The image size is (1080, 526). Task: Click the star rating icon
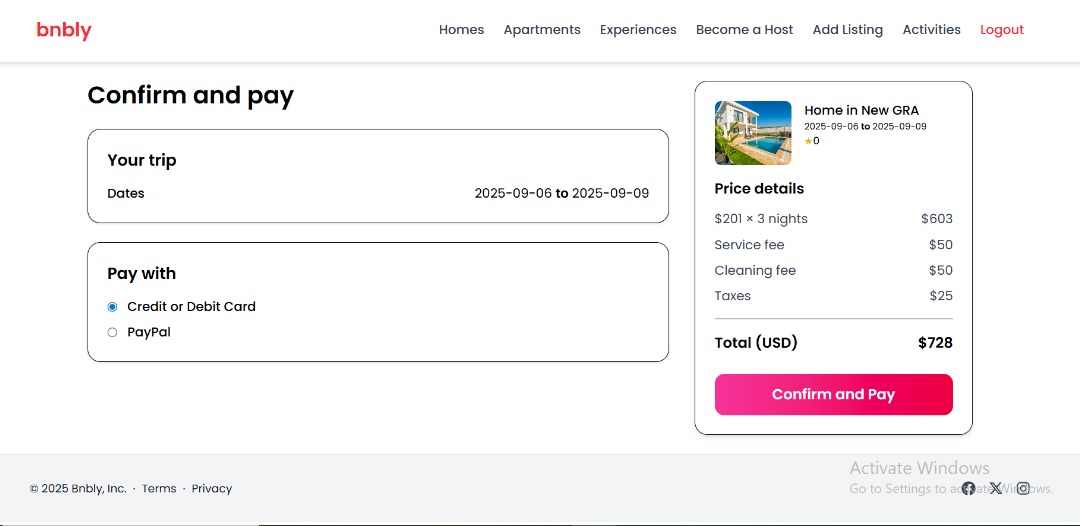809,141
